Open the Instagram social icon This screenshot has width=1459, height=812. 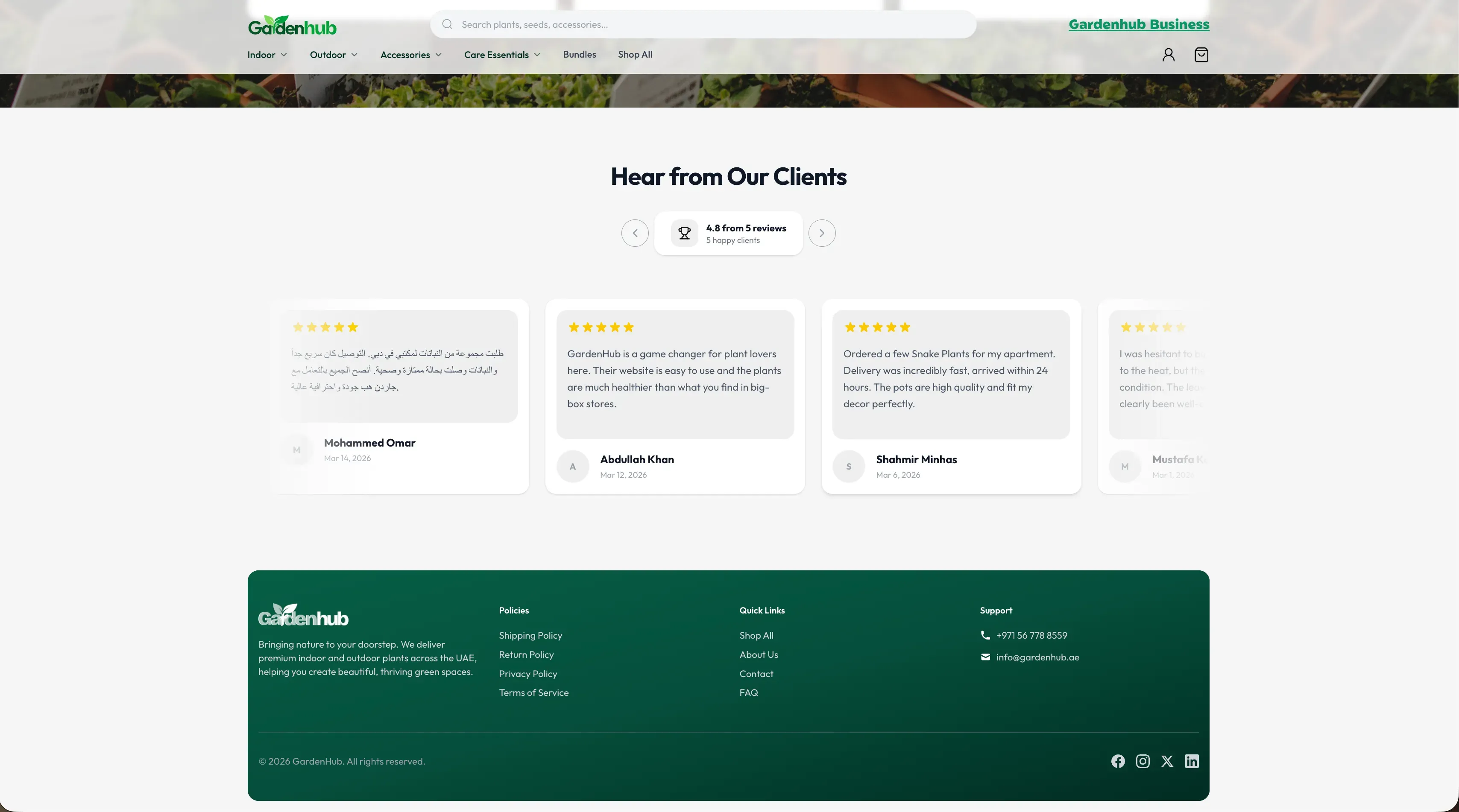[1143, 761]
